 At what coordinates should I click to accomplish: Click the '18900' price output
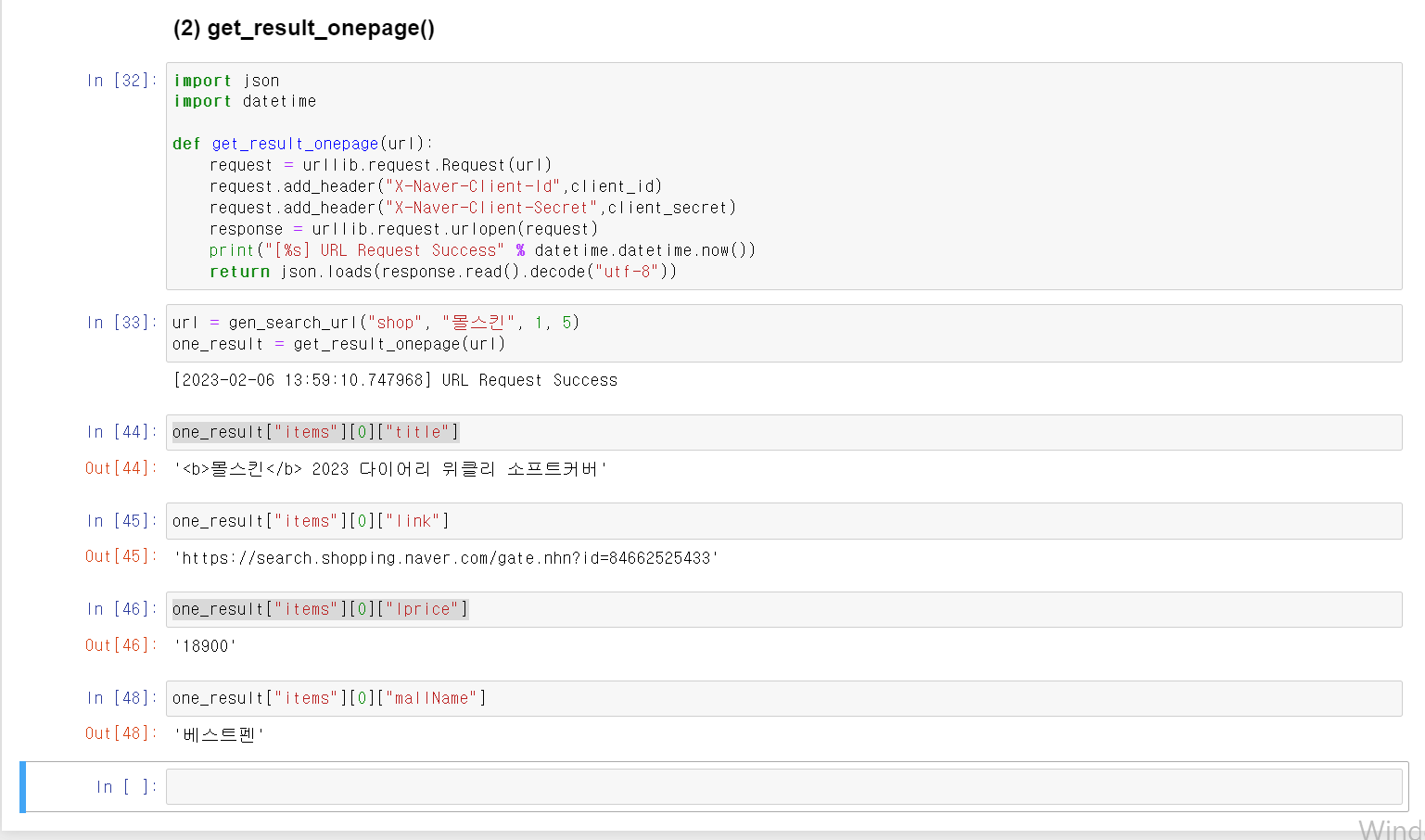tap(205, 646)
